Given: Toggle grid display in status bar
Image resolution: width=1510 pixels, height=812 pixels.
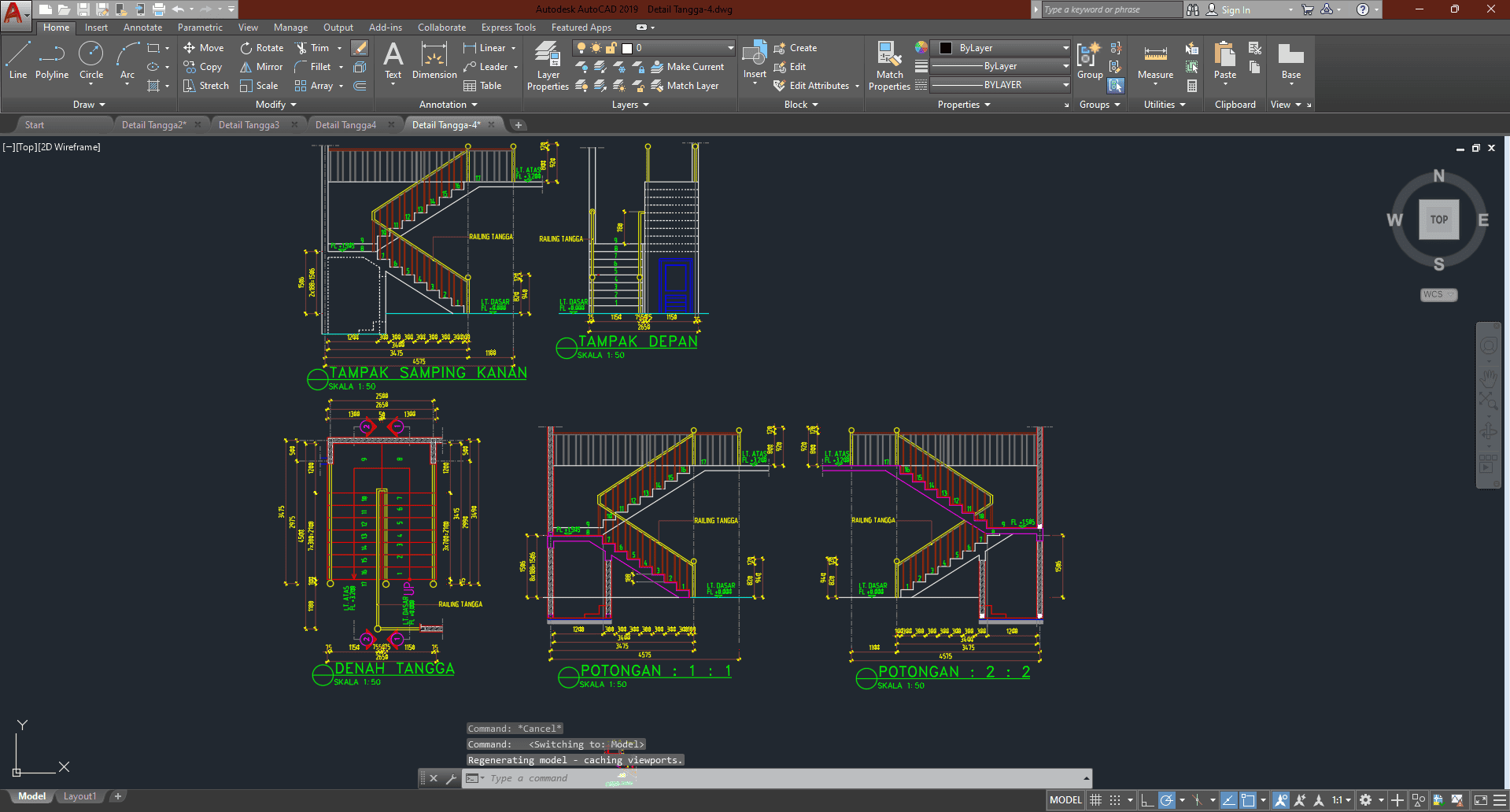Looking at the screenshot, I should 1095,800.
